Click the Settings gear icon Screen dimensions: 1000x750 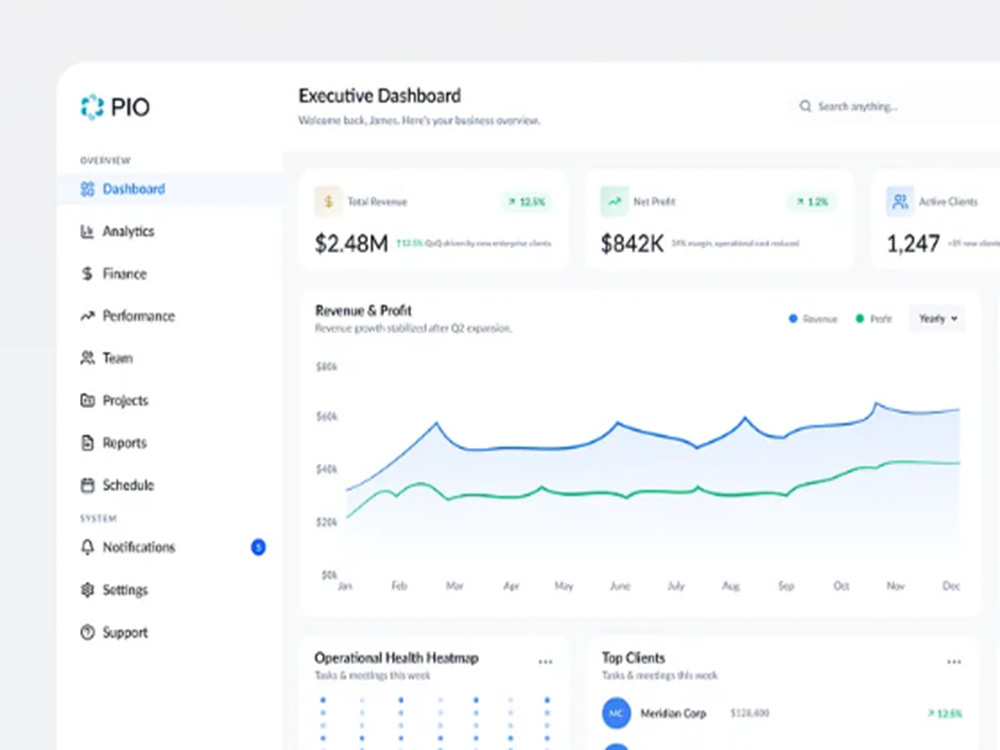pos(87,590)
